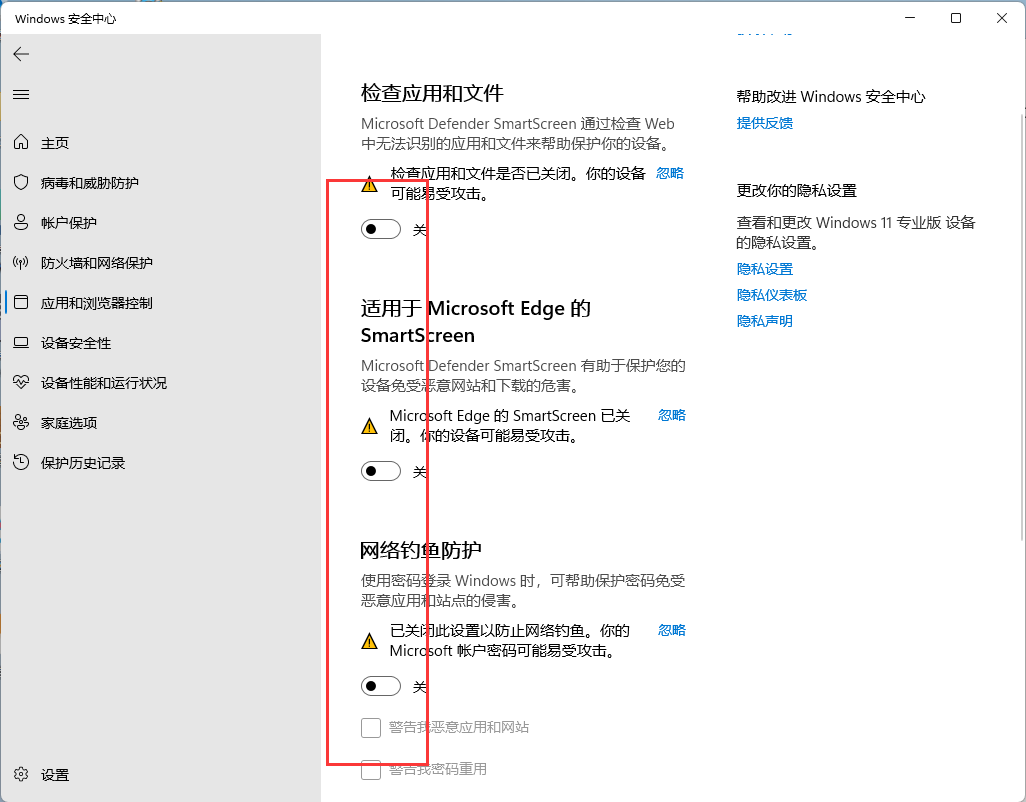Open the 隐私仪表板 link

pos(772,295)
